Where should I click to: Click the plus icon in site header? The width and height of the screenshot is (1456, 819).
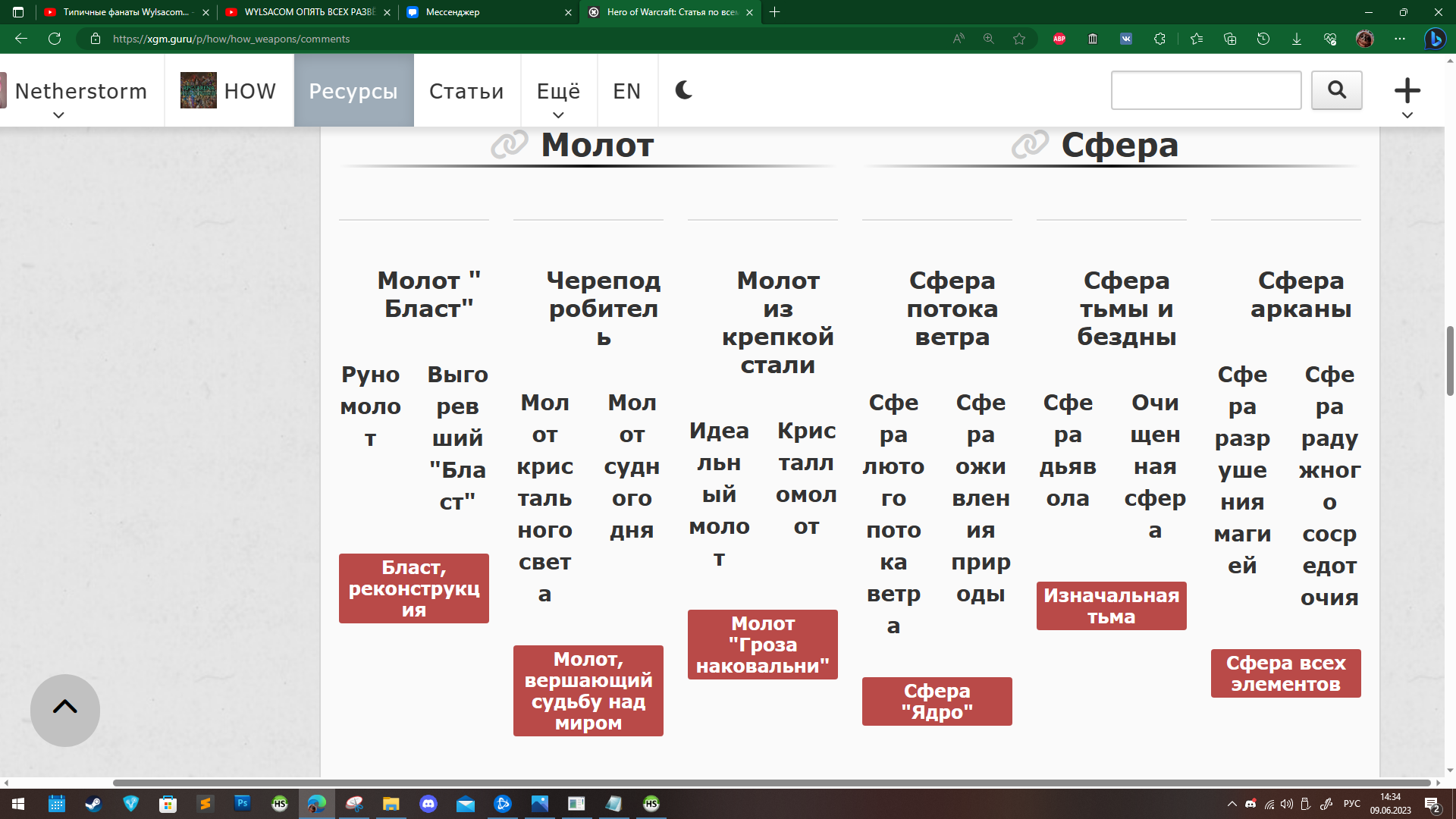1407,91
